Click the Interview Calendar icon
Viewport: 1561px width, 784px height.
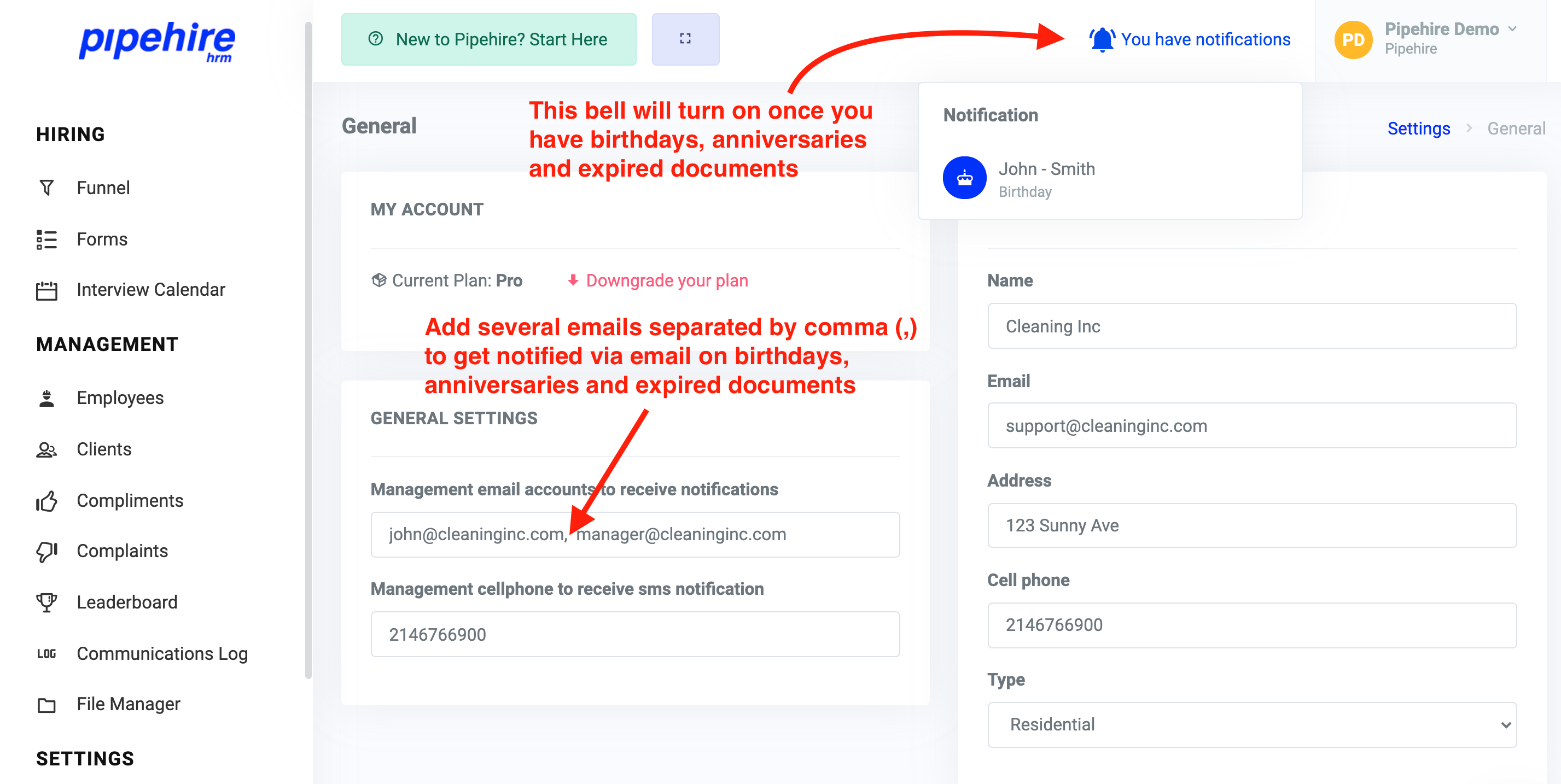pos(46,290)
